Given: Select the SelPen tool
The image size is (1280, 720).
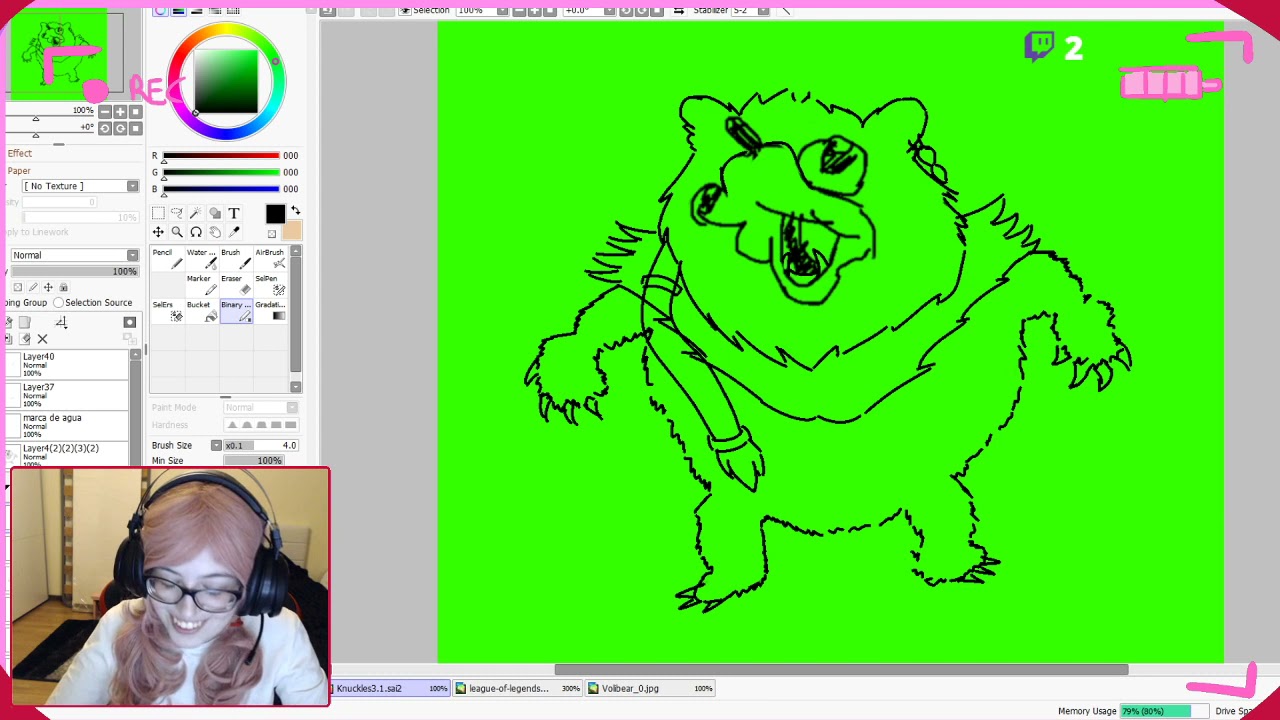Looking at the screenshot, I should point(270,284).
